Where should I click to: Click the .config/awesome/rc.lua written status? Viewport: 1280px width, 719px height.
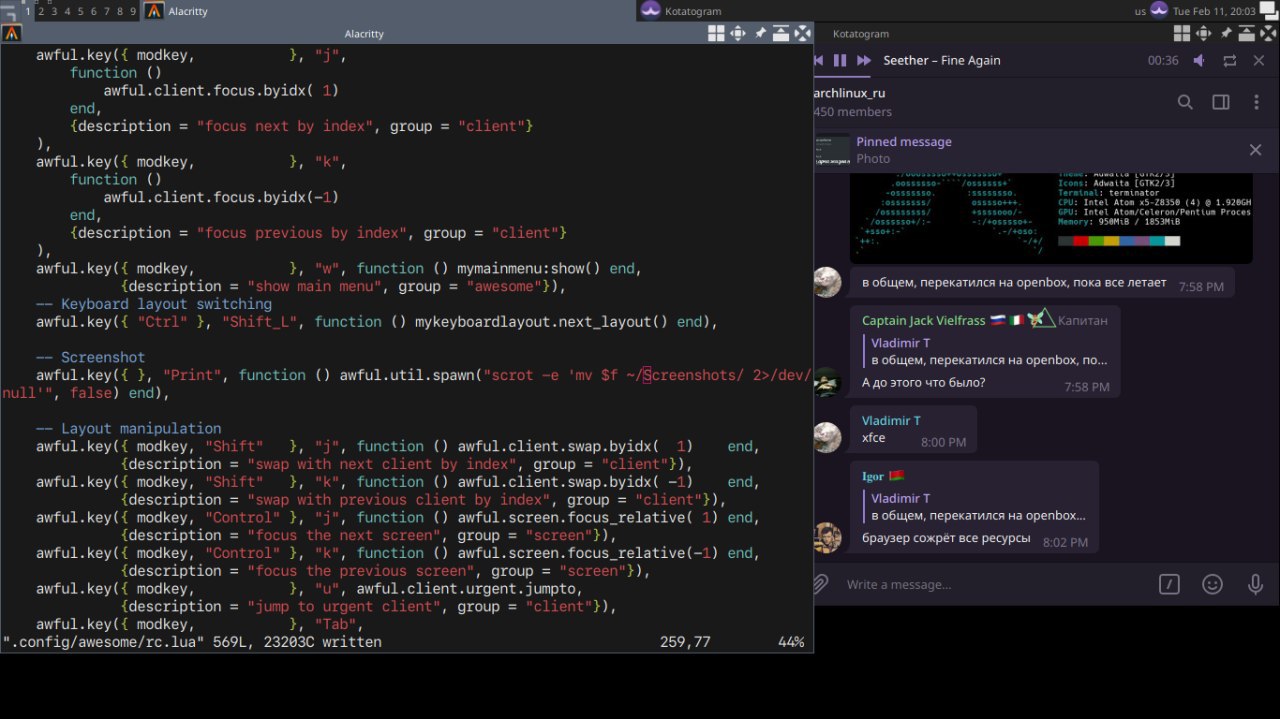192,642
